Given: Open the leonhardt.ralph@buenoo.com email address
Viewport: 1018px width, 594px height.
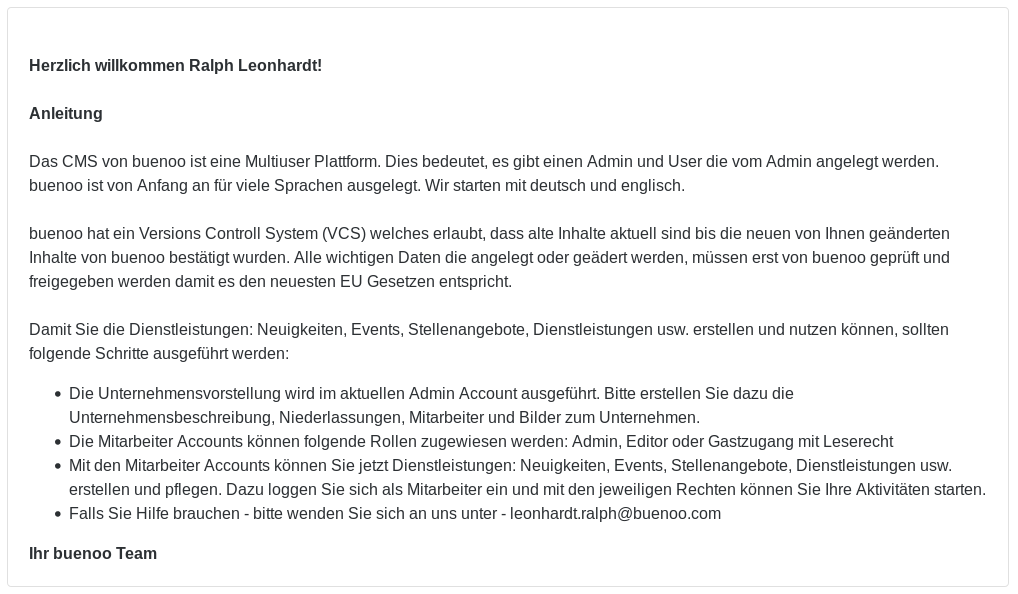Looking at the screenshot, I should (x=615, y=514).
